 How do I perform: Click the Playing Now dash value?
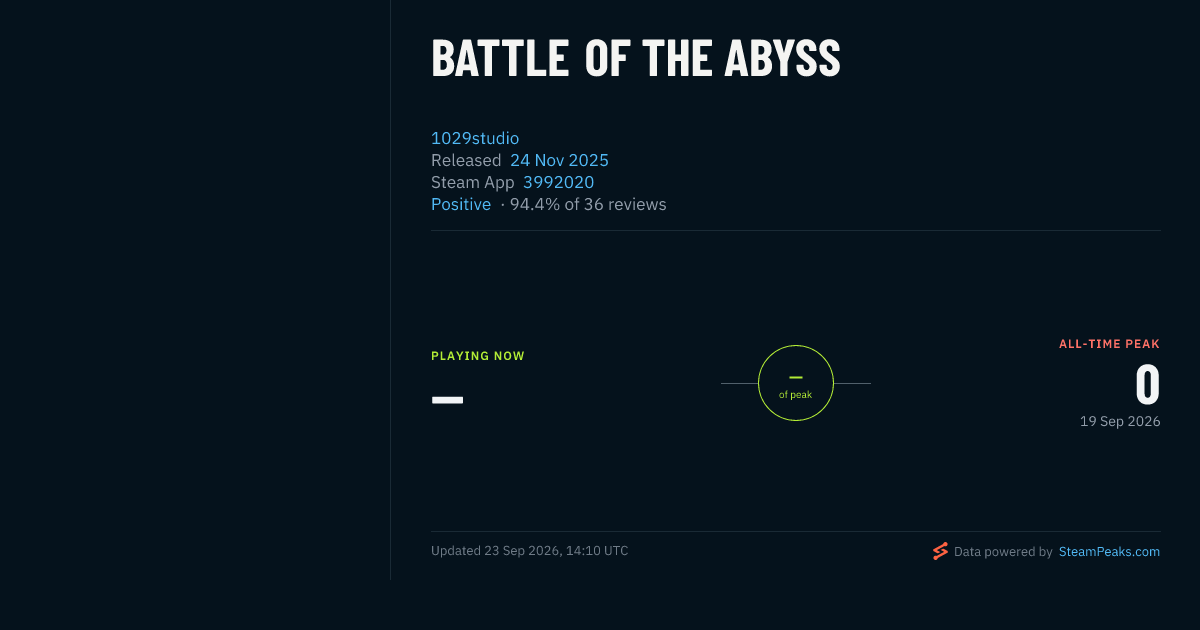(x=447, y=400)
